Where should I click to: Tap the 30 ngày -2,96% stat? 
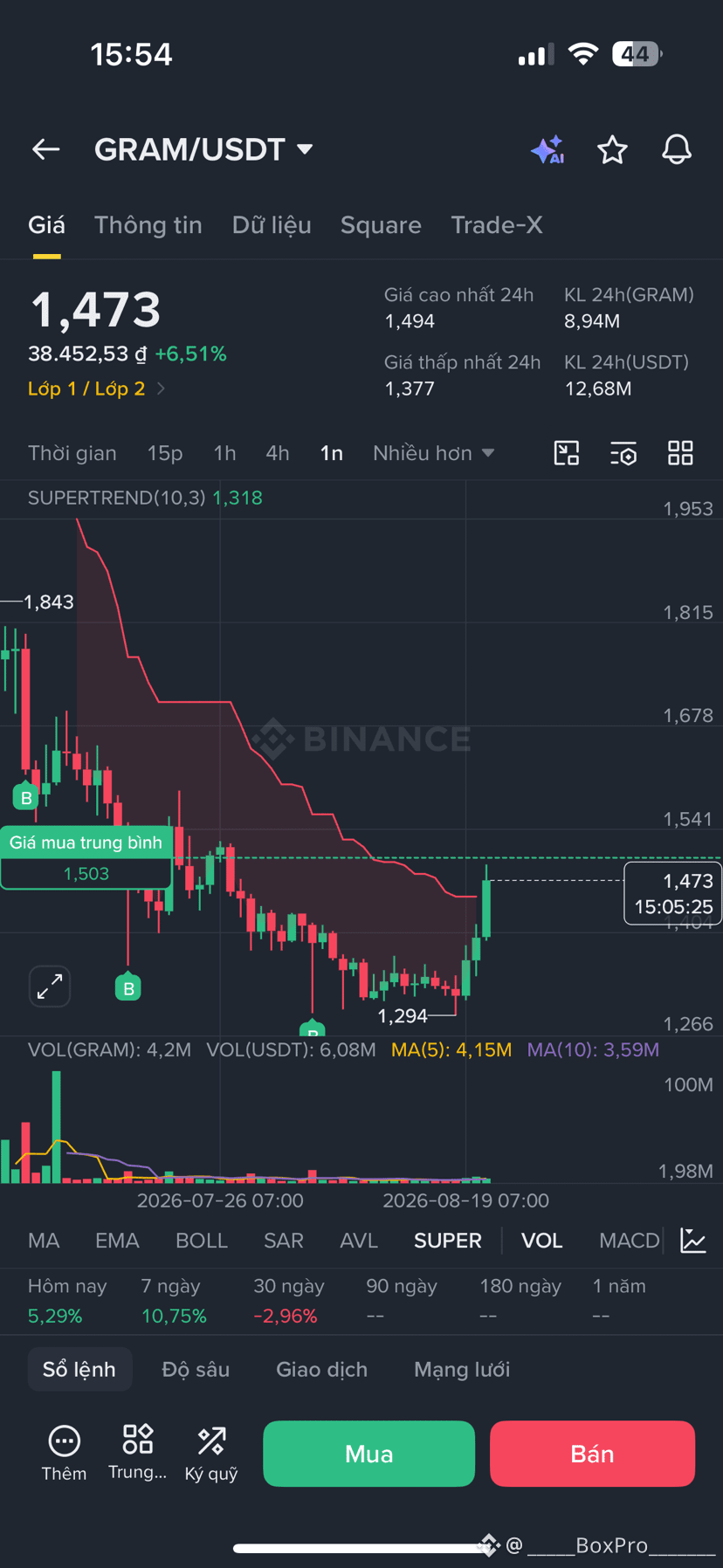(288, 1301)
